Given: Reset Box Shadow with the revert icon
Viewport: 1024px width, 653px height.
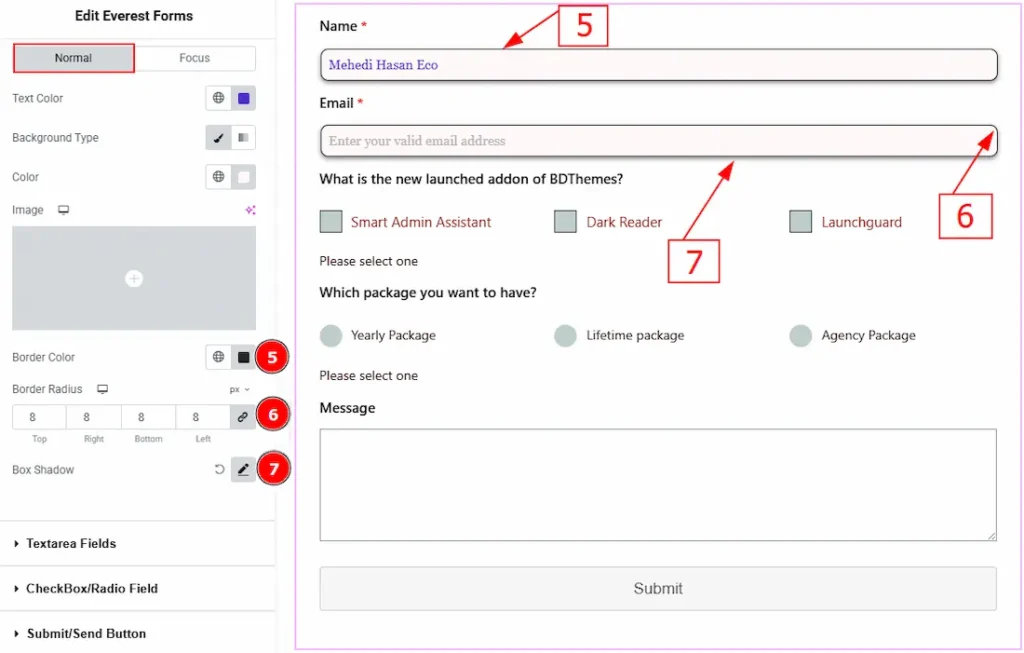Looking at the screenshot, I should click(219, 469).
